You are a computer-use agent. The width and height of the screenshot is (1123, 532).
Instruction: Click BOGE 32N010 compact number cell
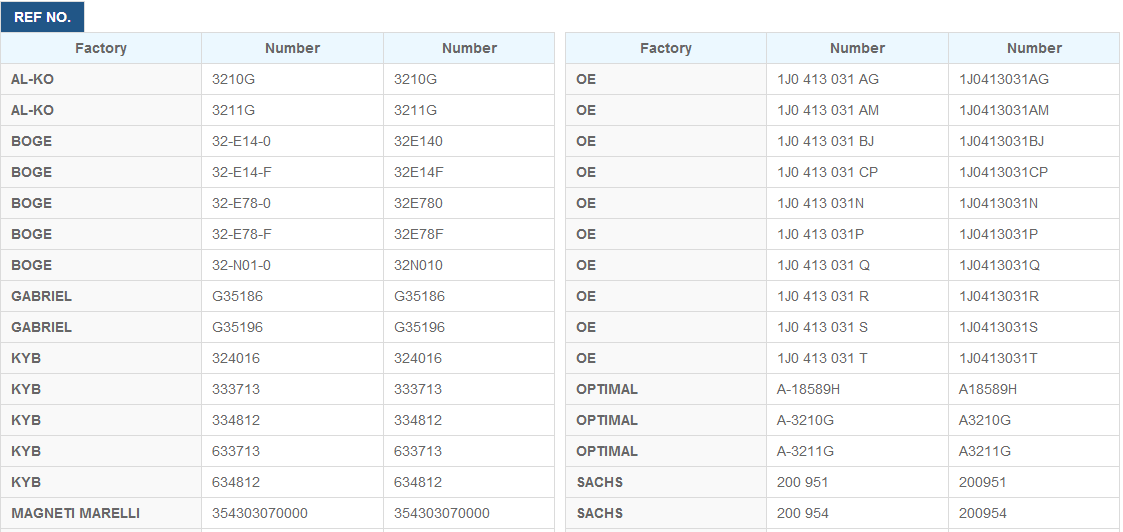point(468,265)
